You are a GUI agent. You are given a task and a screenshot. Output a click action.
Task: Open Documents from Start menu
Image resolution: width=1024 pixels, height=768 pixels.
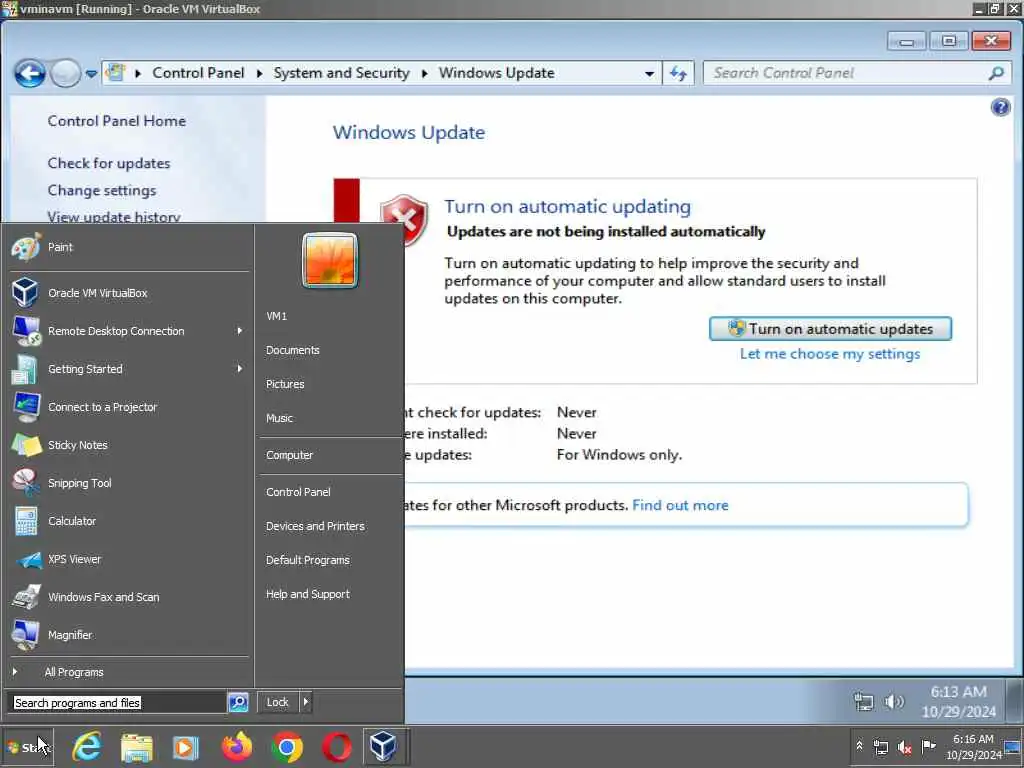point(293,350)
